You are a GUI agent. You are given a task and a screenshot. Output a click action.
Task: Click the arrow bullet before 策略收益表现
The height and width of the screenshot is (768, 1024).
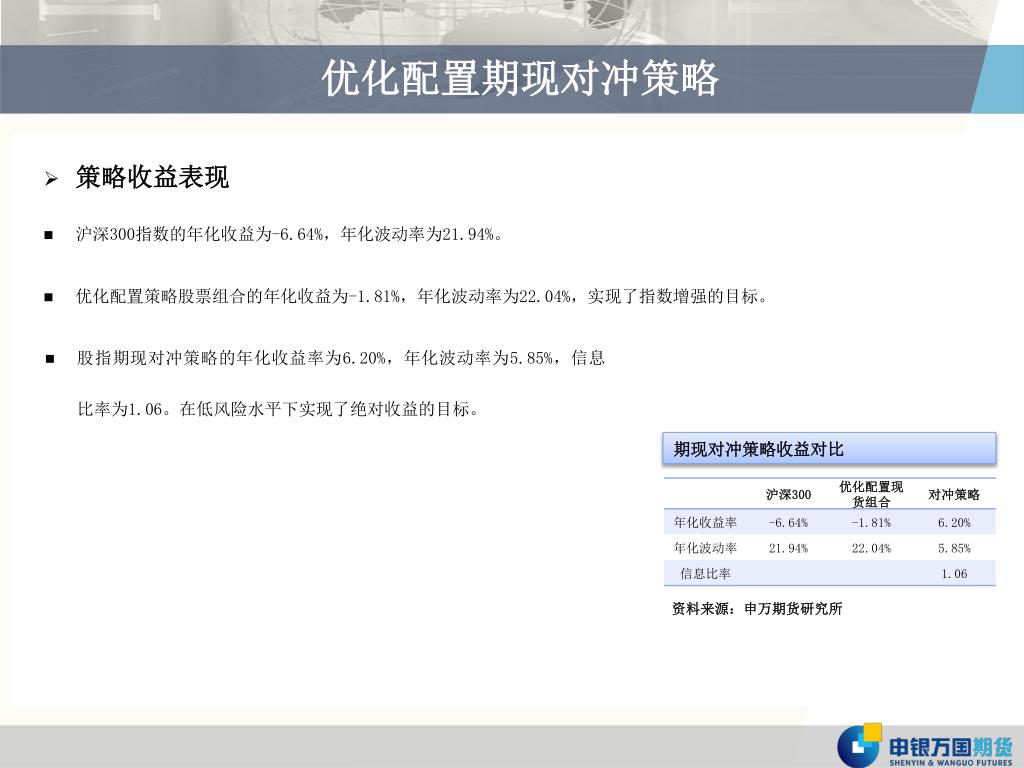(51, 178)
